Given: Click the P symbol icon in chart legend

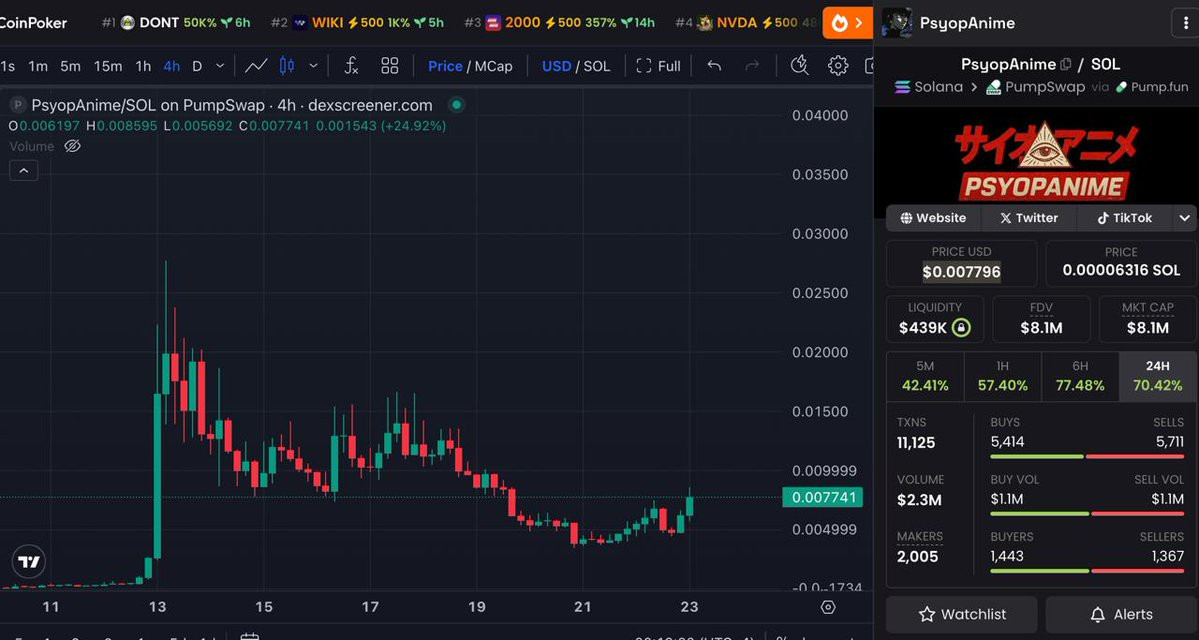Looking at the screenshot, I should click(17, 105).
